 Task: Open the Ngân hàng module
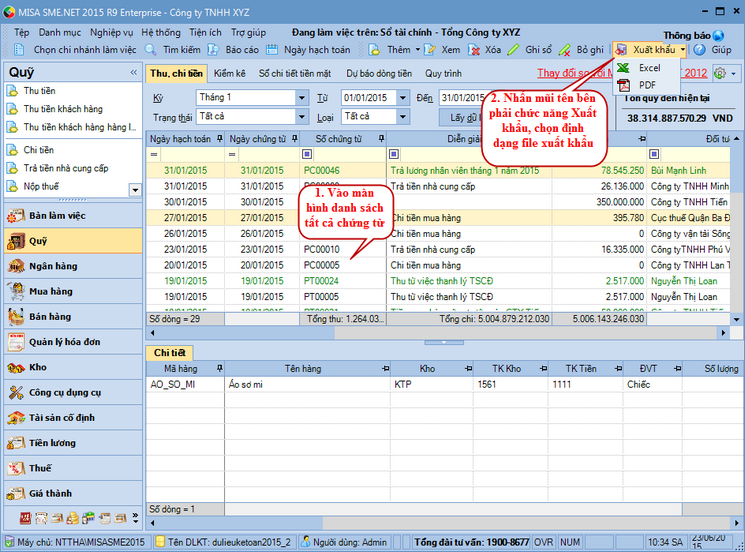pyautogui.click(x=73, y=266)
